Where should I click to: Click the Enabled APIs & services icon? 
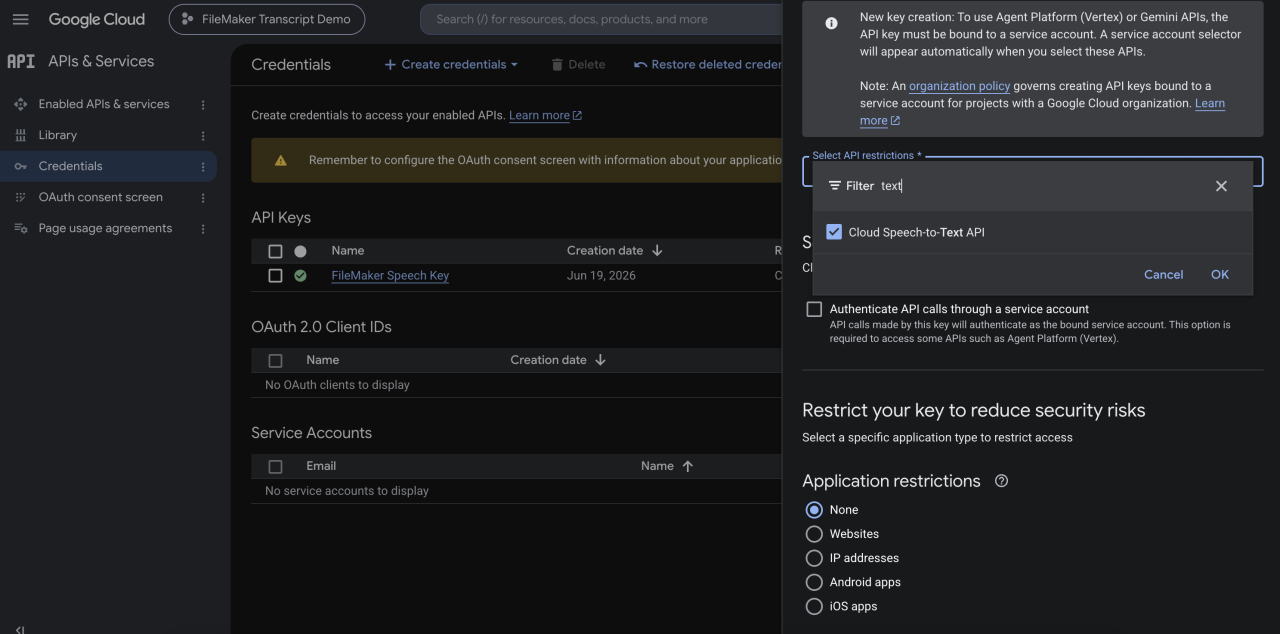point(20,104)
